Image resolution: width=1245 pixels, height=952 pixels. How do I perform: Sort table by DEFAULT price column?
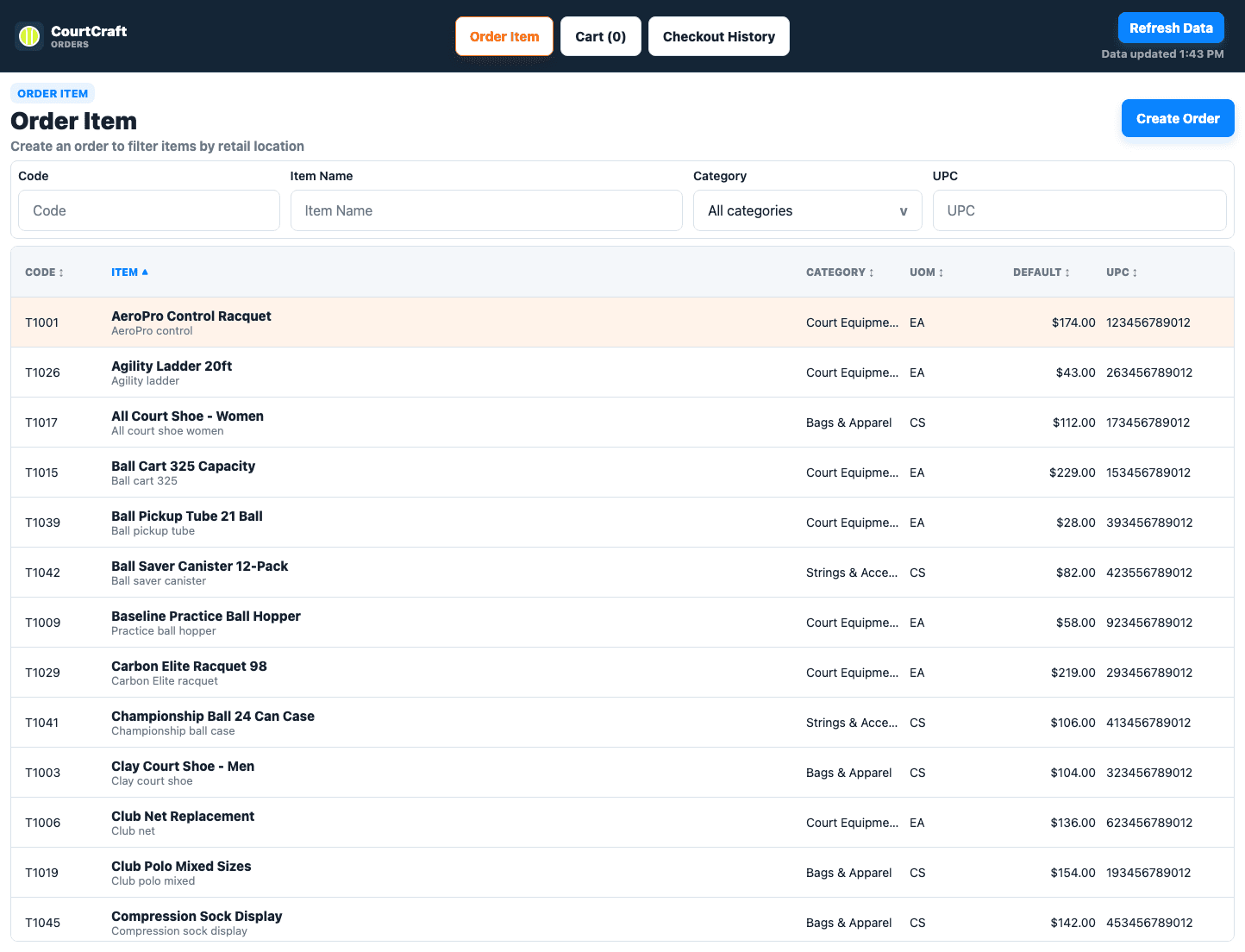pyautogui.click(x=1042, y=272)
